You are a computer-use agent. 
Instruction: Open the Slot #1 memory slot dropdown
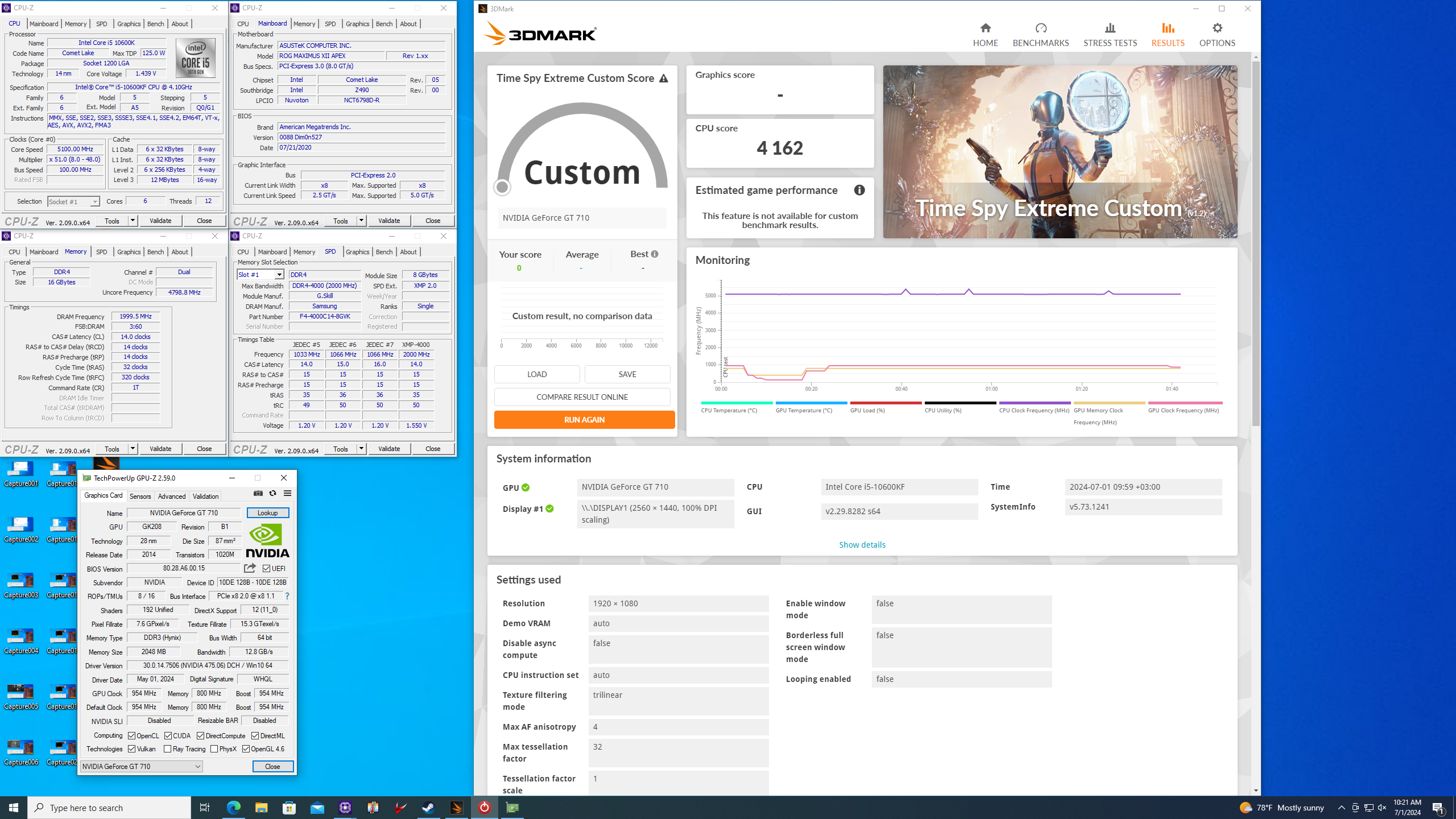(x=260, y=275)
